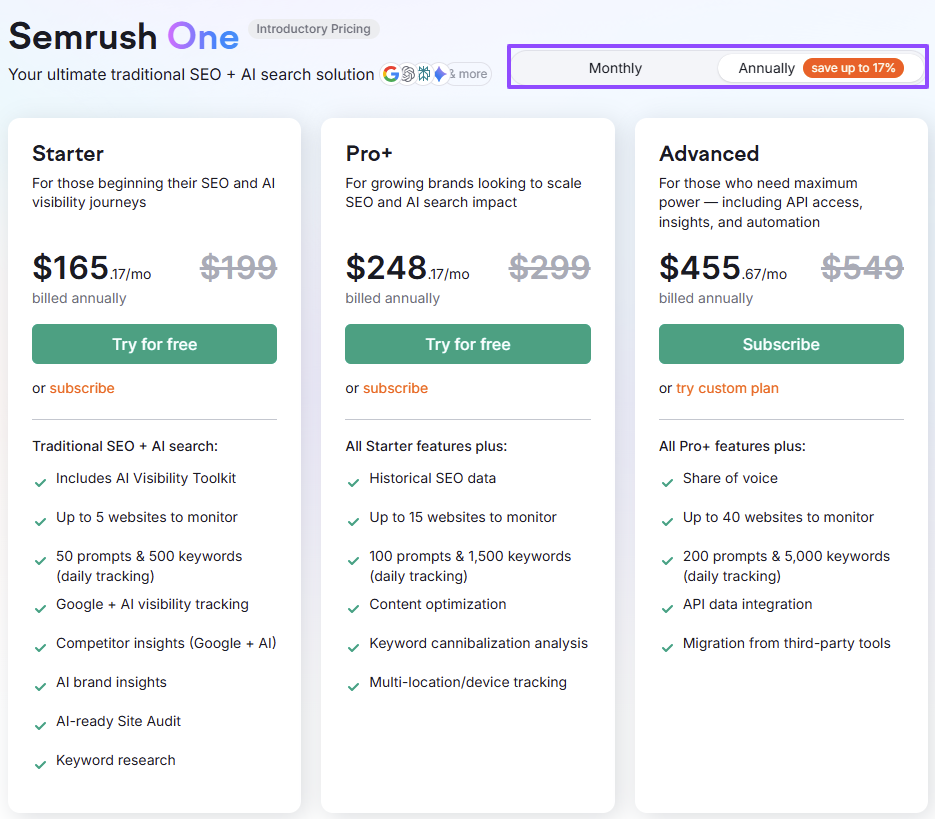Click checkmark beside "Includes AI Visibility Toolkit"
Screen dimensions: 935x819
point(40,482)
